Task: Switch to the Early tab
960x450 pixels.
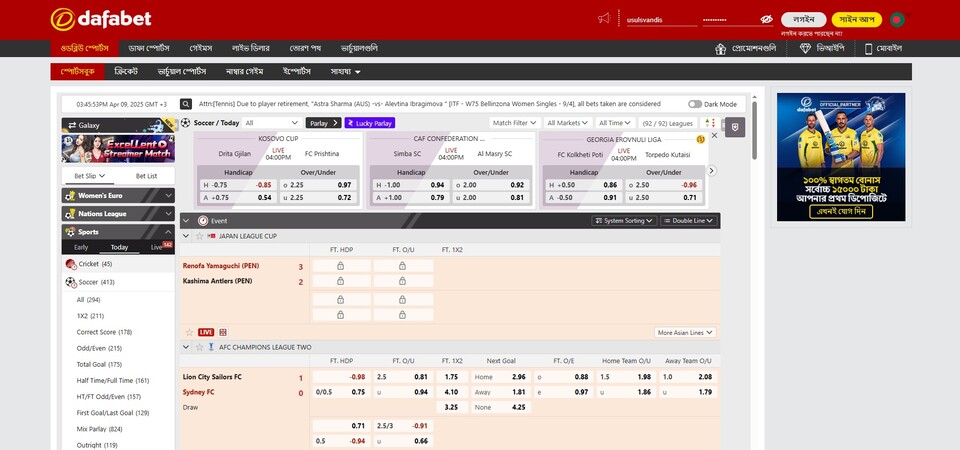Action: coord(81,247)
